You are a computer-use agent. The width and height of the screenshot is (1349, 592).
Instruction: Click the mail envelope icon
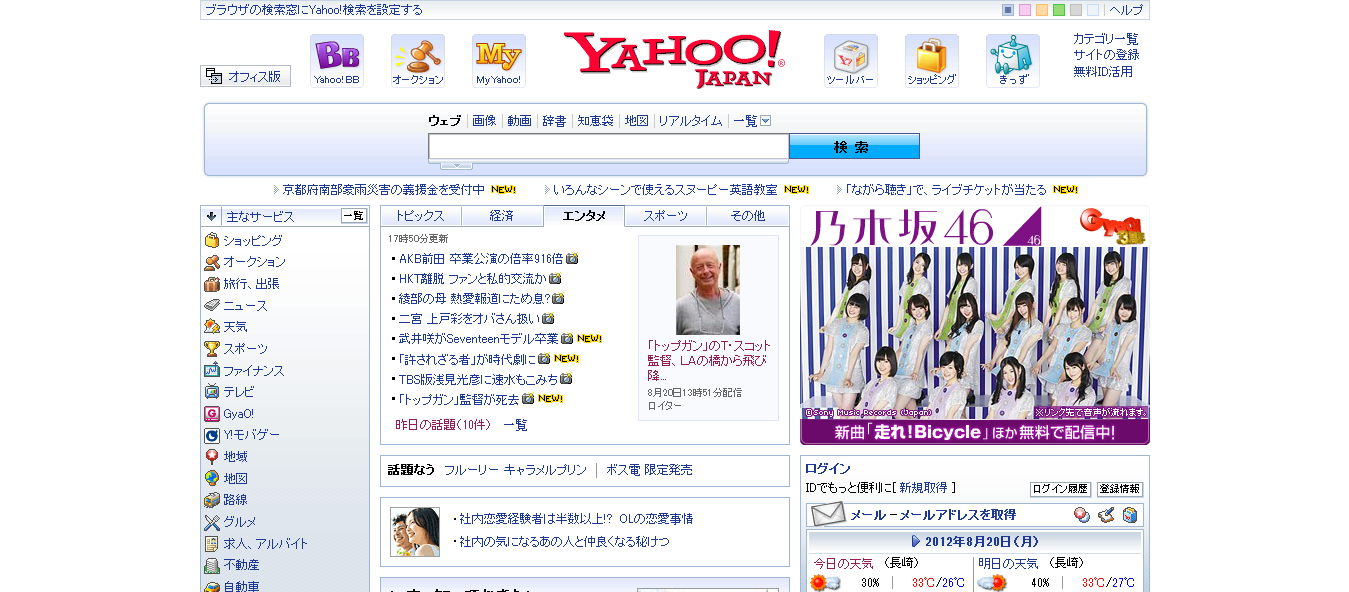828,515
